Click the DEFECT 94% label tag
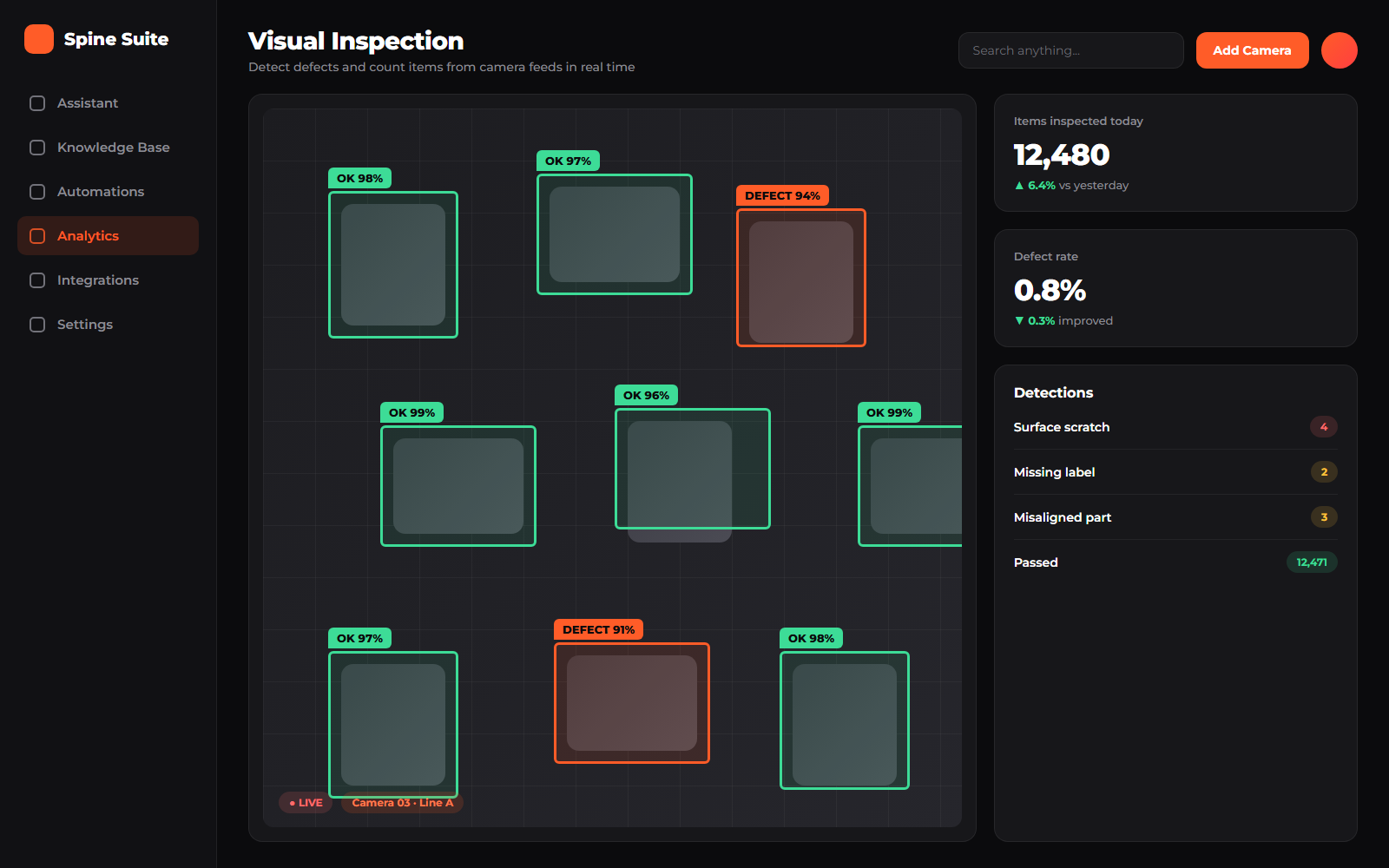 782,195
